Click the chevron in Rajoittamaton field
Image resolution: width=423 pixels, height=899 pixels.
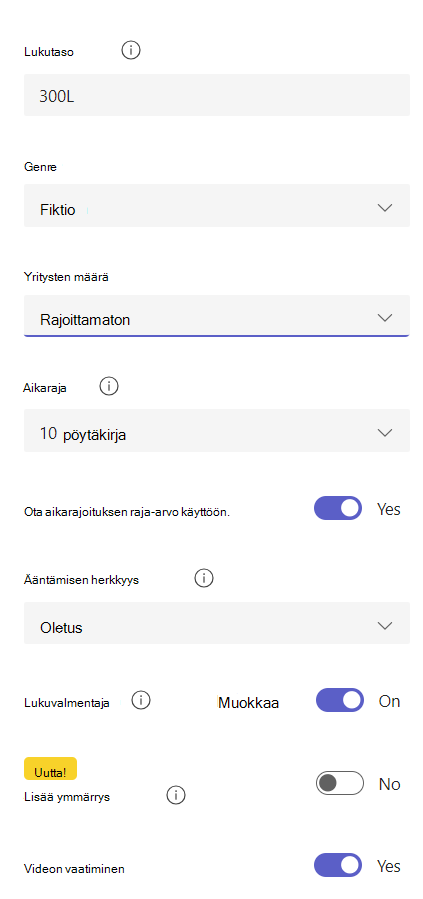[385, 317]
